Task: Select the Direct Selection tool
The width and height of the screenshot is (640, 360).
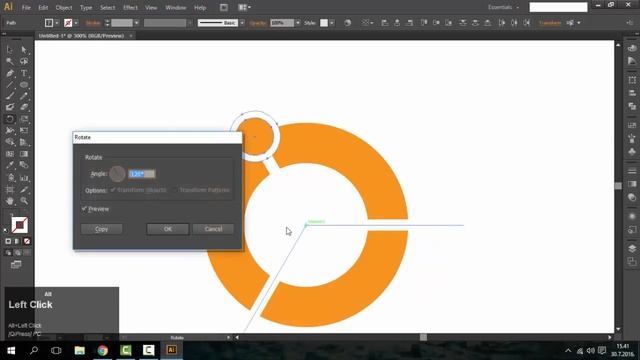Action: 24,50
